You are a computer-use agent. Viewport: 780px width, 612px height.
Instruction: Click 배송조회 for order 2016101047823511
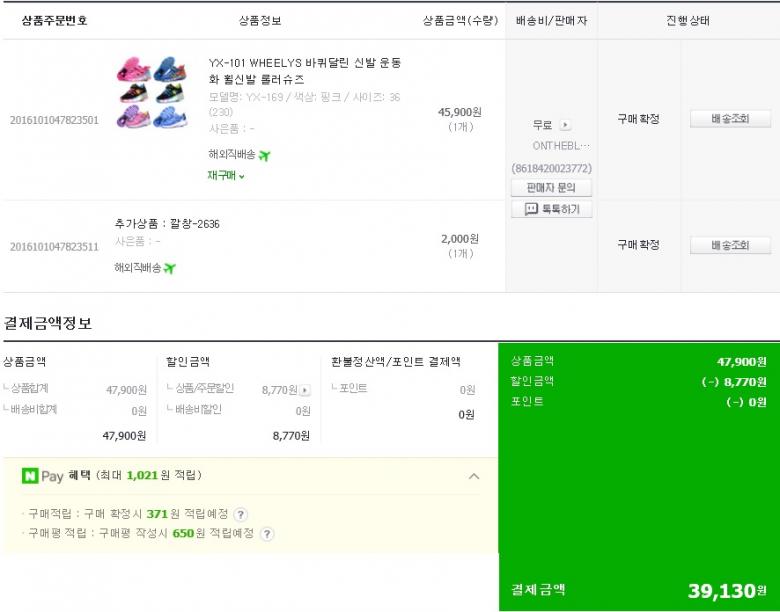[x=730, y=246]
